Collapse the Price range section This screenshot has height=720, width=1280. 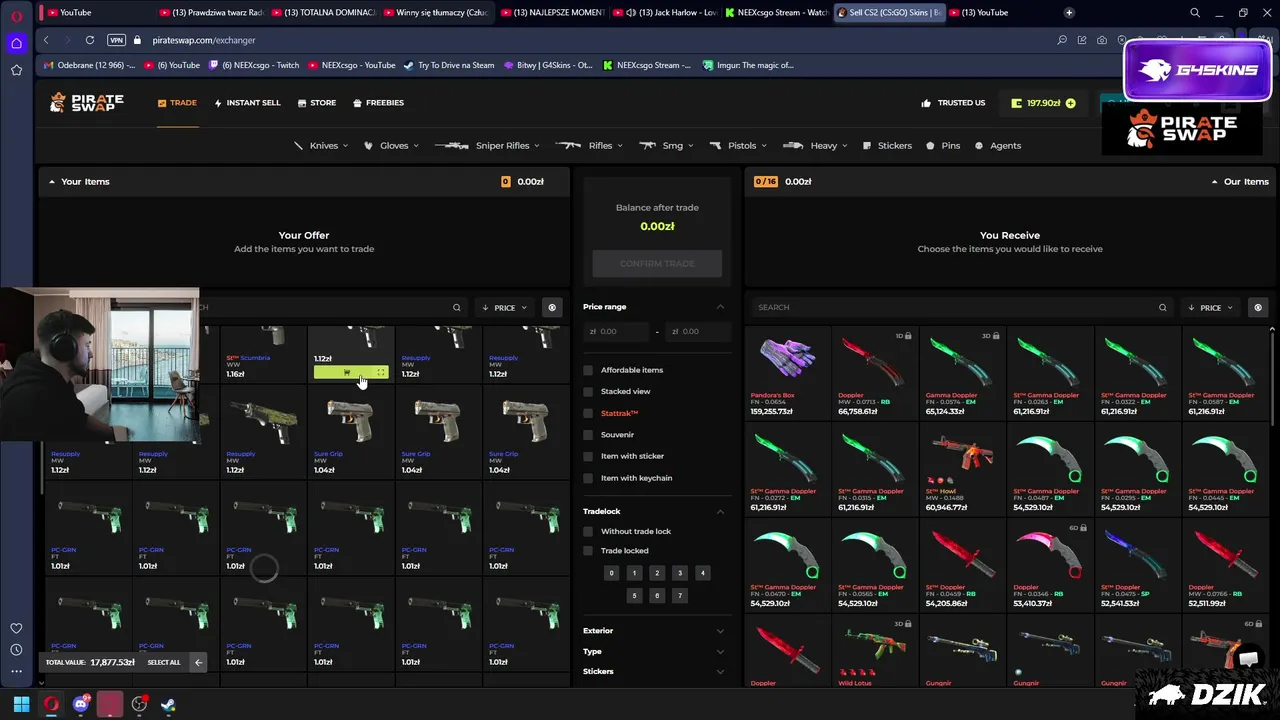pyautogui.click(x=720, y=307)
